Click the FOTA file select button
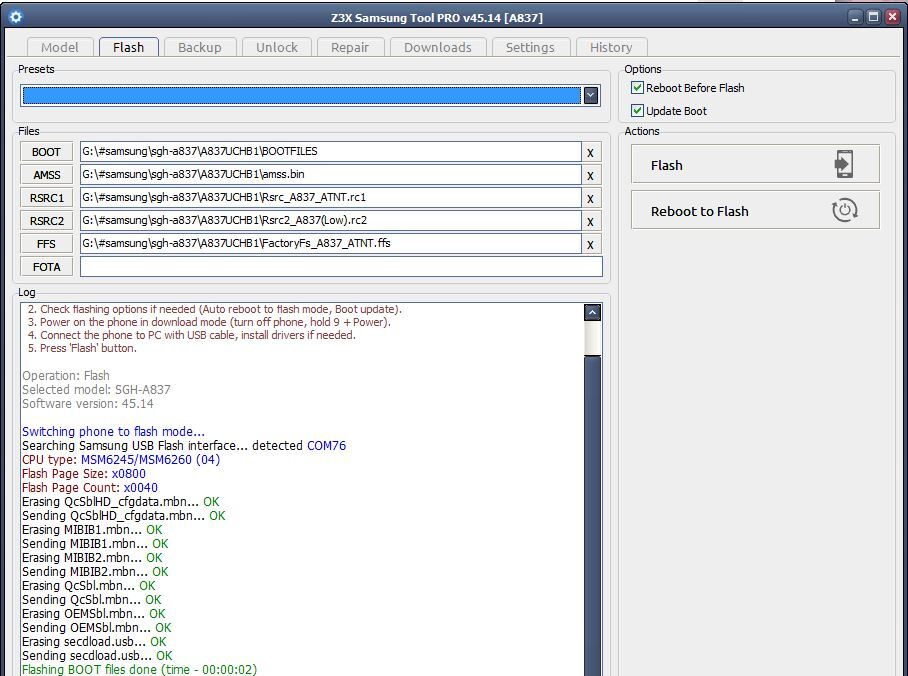908x676 pixels. [46, 267]
